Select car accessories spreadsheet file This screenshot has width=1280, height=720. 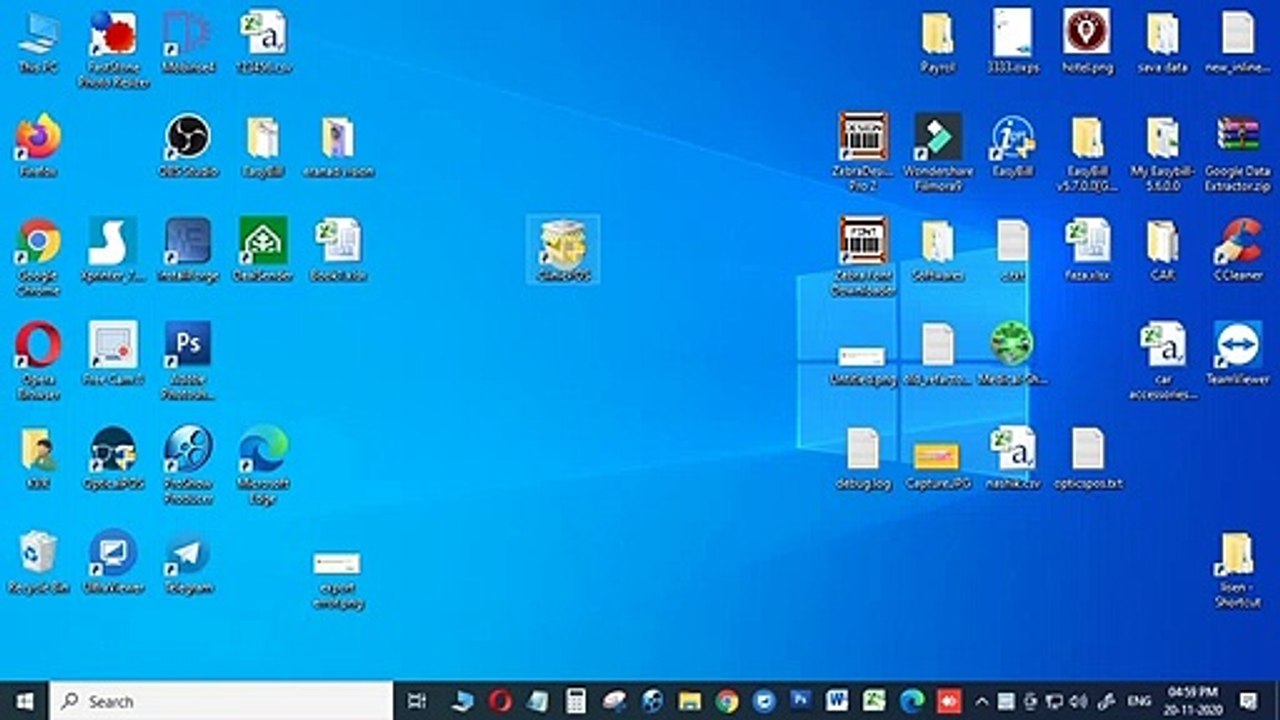point(1163,361)
